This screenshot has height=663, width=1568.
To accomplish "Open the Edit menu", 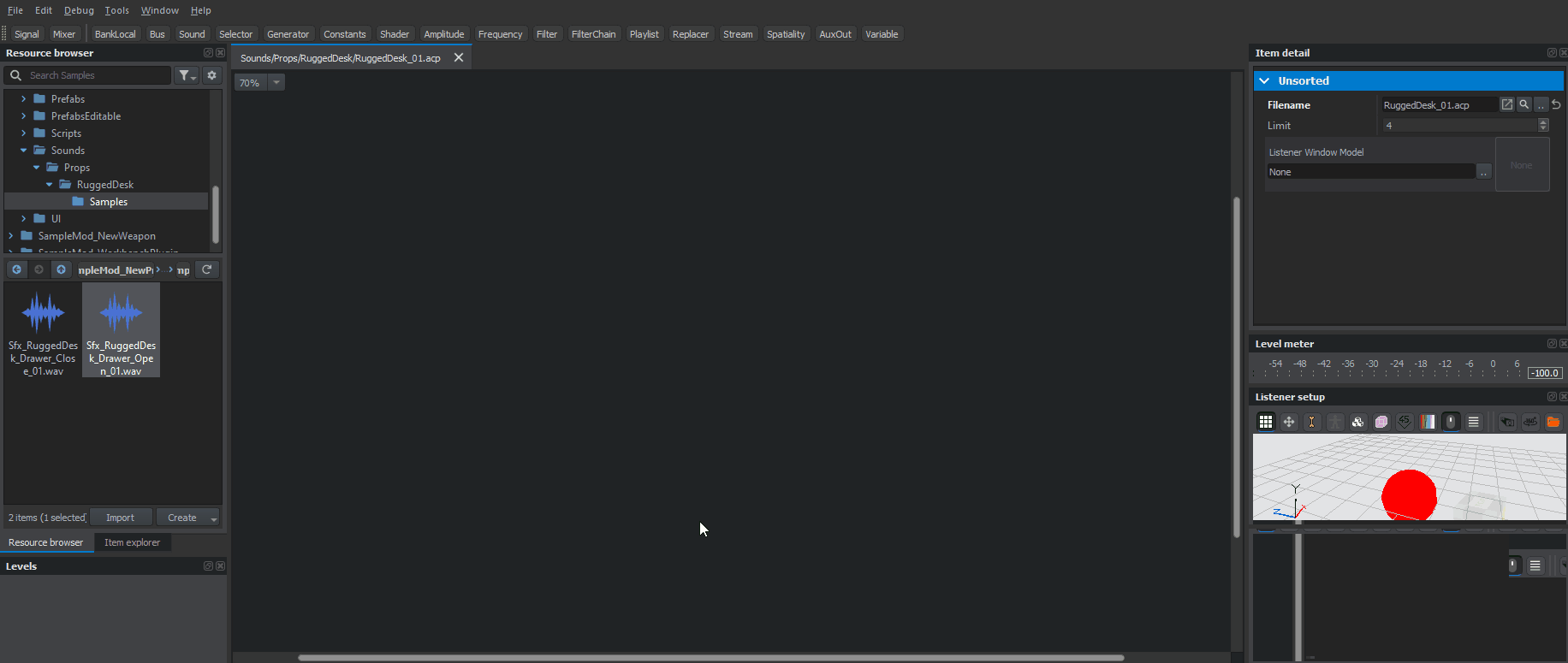I will [44, 10].
